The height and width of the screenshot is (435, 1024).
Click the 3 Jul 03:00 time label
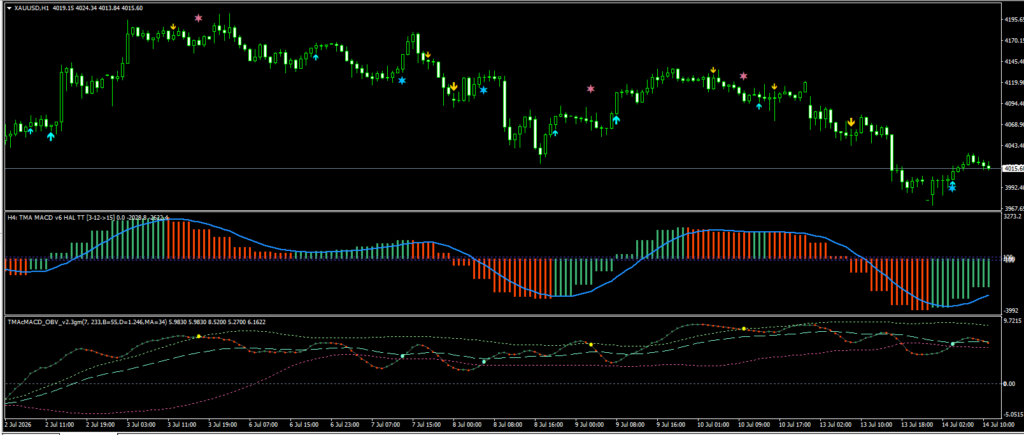point(141,423)
